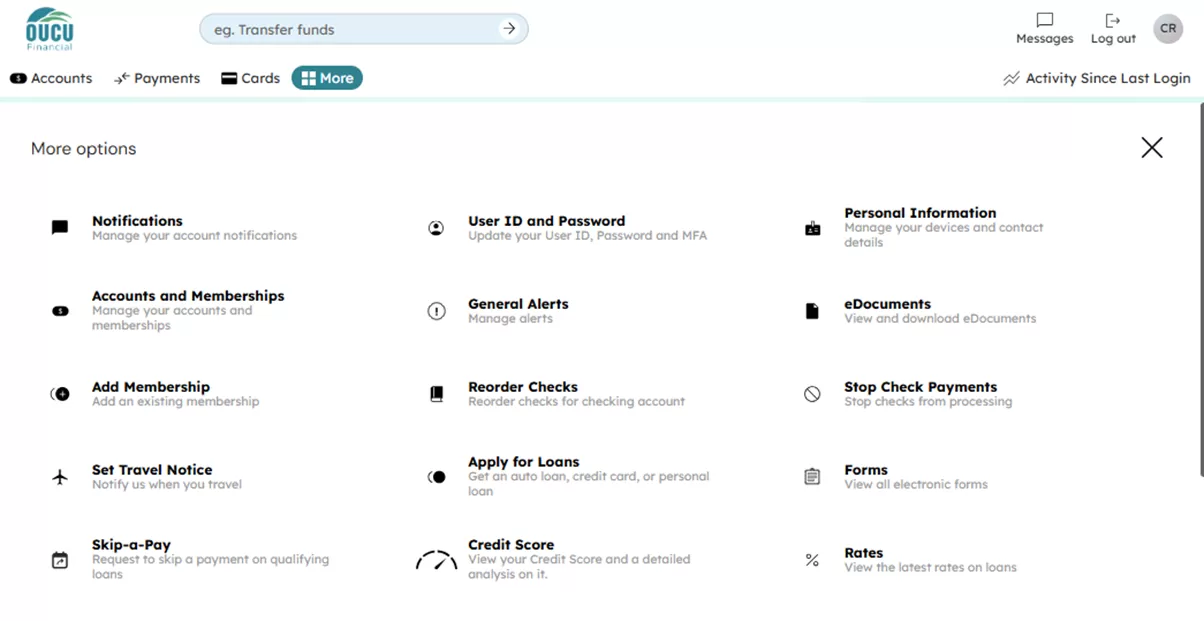
Task: Open the Accounts navigation tab
Action: (51, 78)
